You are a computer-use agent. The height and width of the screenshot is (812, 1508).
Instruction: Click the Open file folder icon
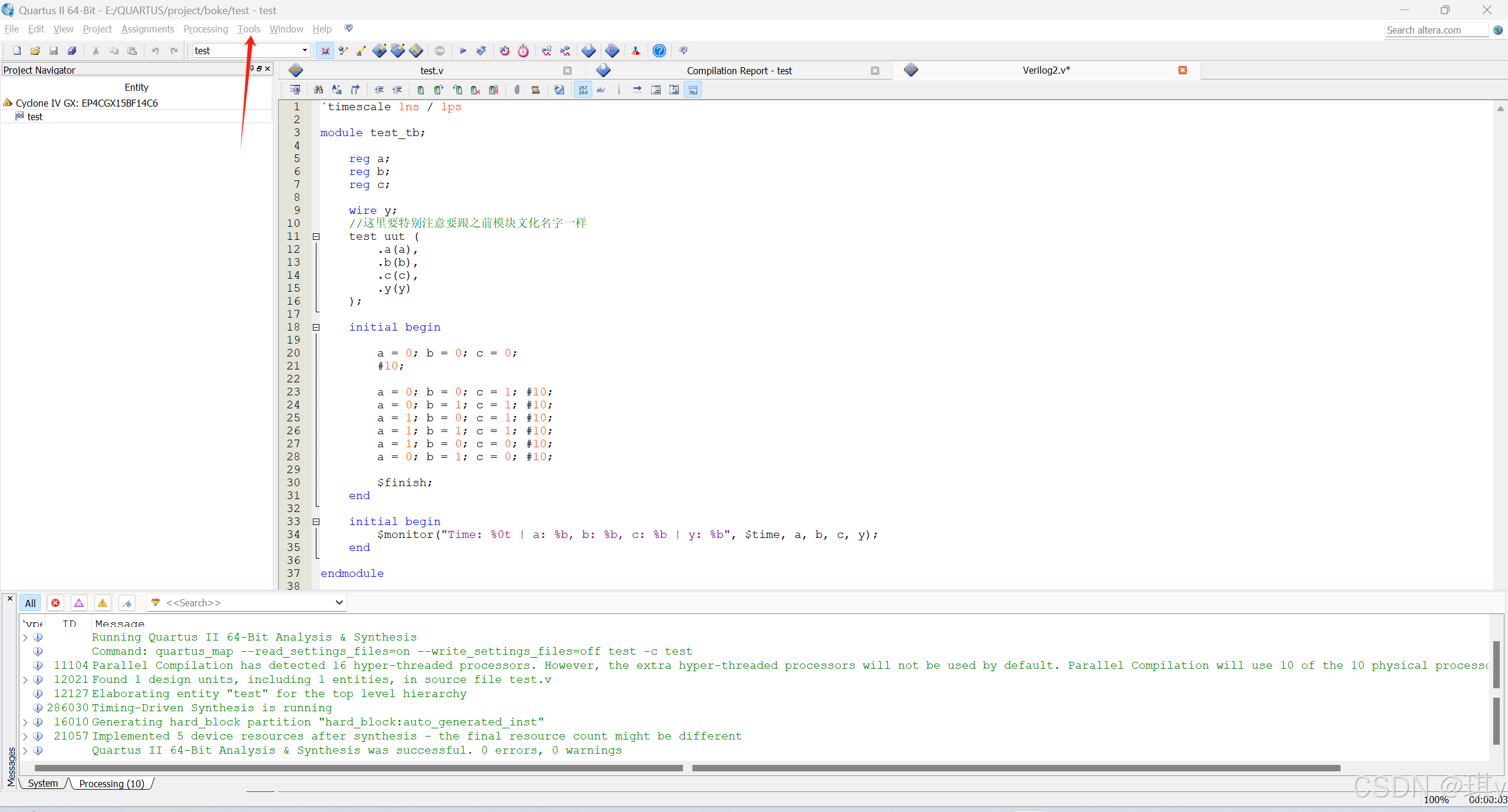[35, 51]
